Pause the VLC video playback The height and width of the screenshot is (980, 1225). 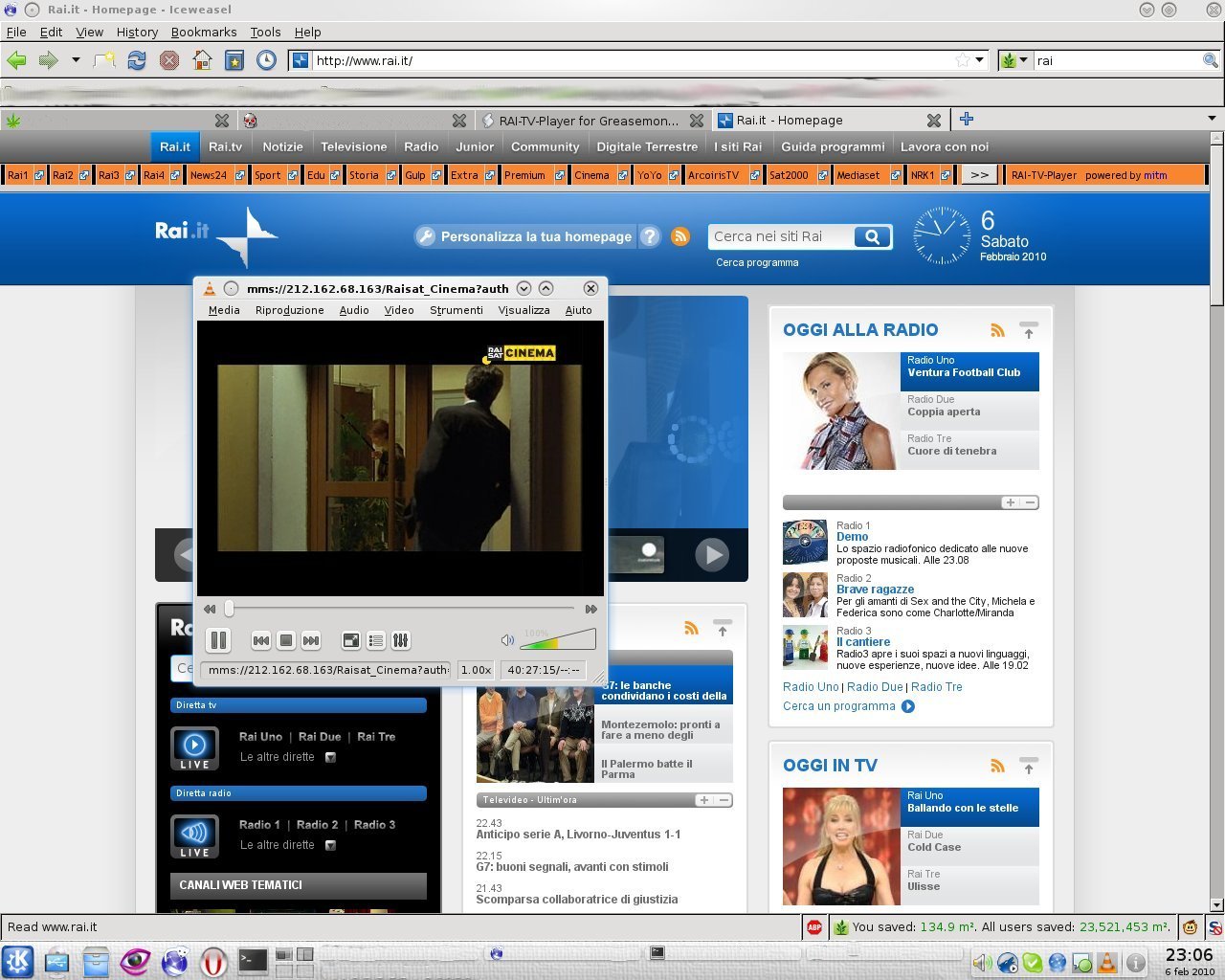click(x=218, y=640)
